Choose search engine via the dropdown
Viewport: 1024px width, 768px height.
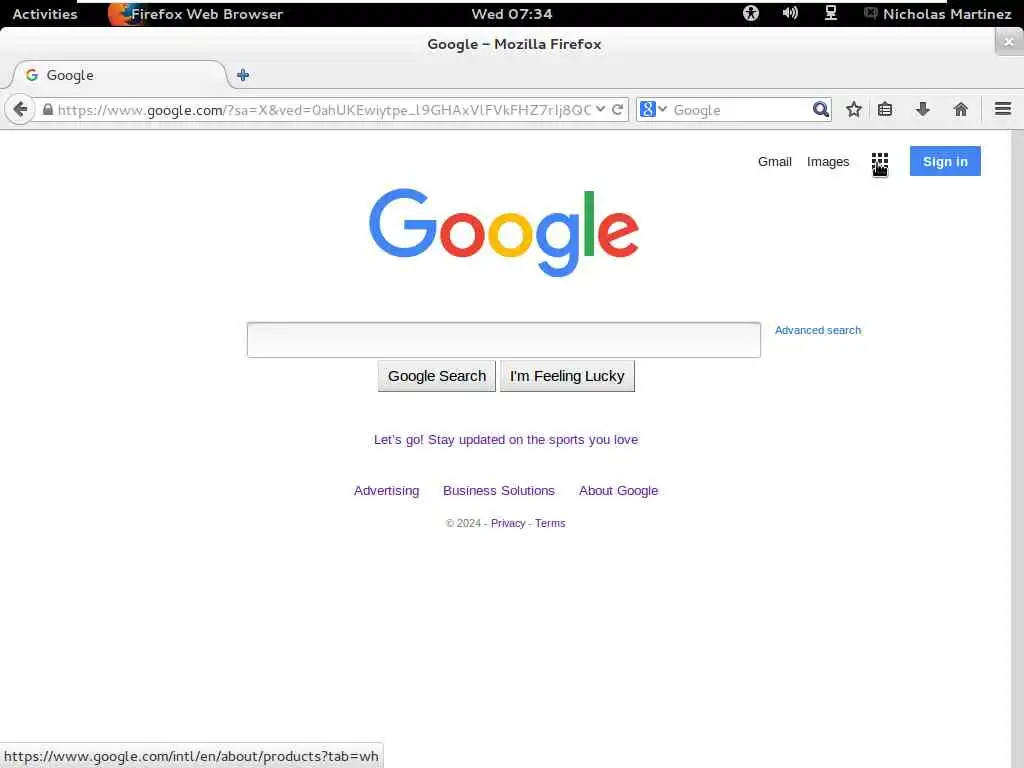click(653, 109)
